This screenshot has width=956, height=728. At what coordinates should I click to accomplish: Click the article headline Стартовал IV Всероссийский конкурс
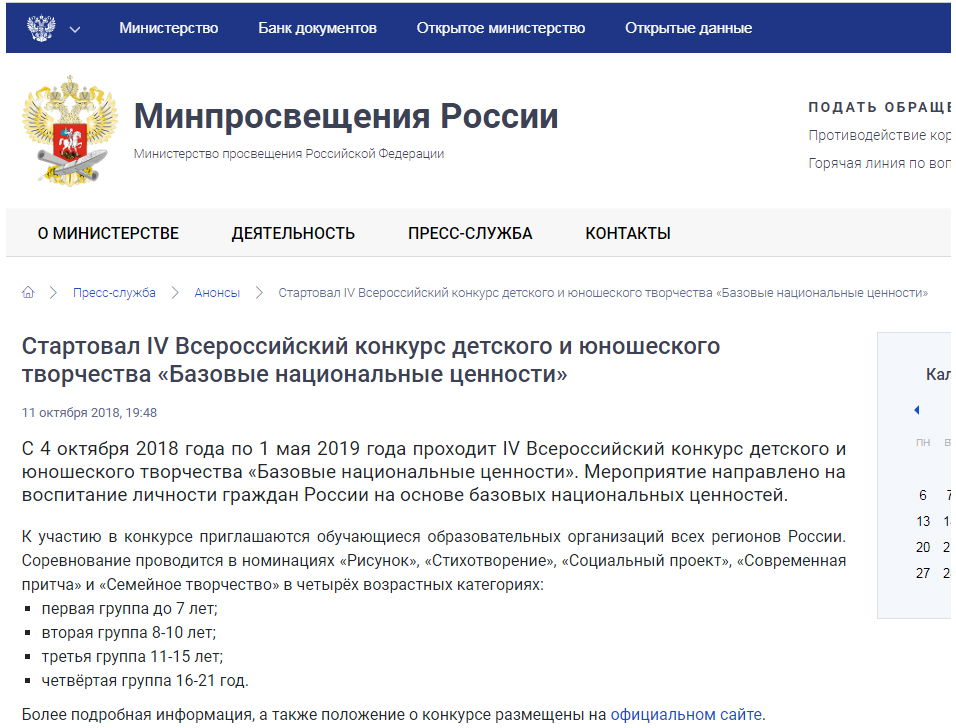click(371, 360)
